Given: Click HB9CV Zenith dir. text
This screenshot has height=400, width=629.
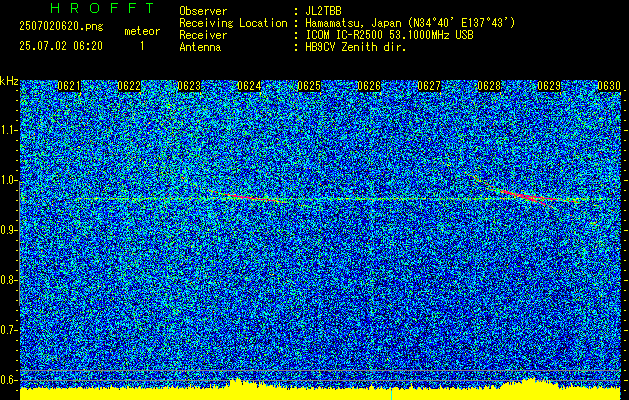Looking at the screenshot, I should (x=355, y=47).
